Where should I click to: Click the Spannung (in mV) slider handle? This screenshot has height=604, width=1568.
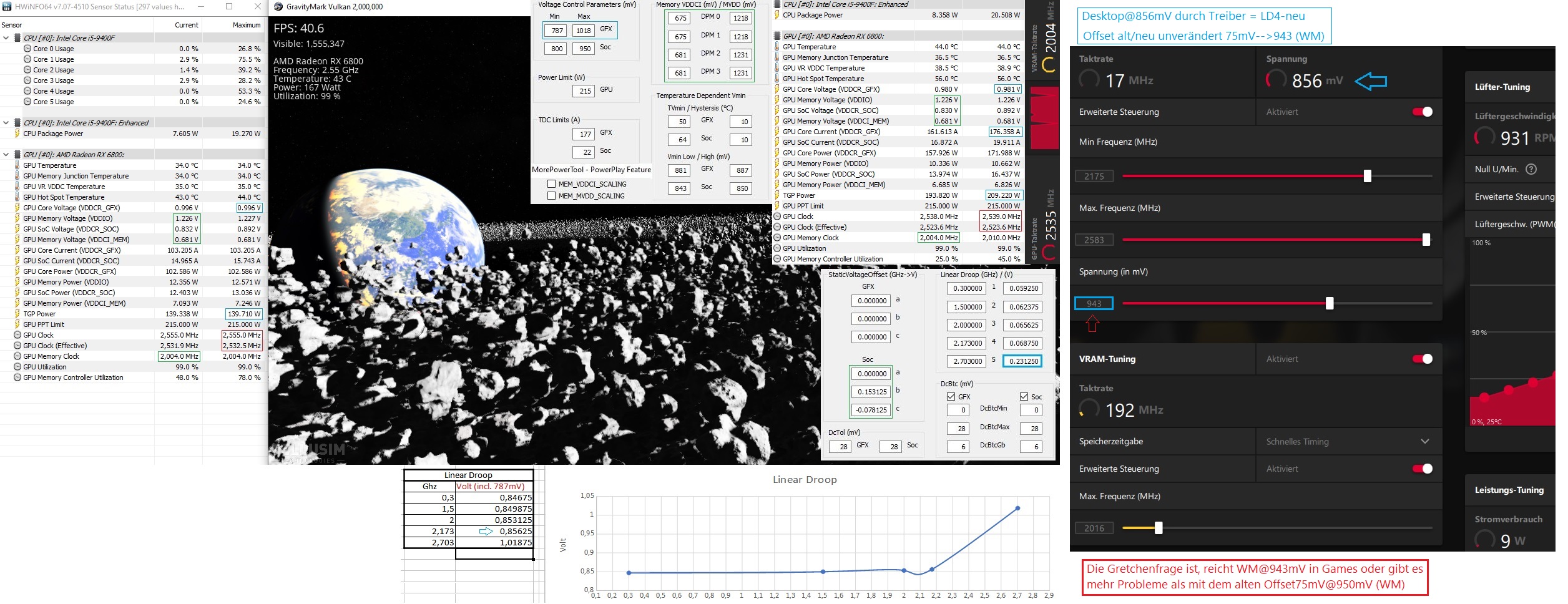point(1330,303)
